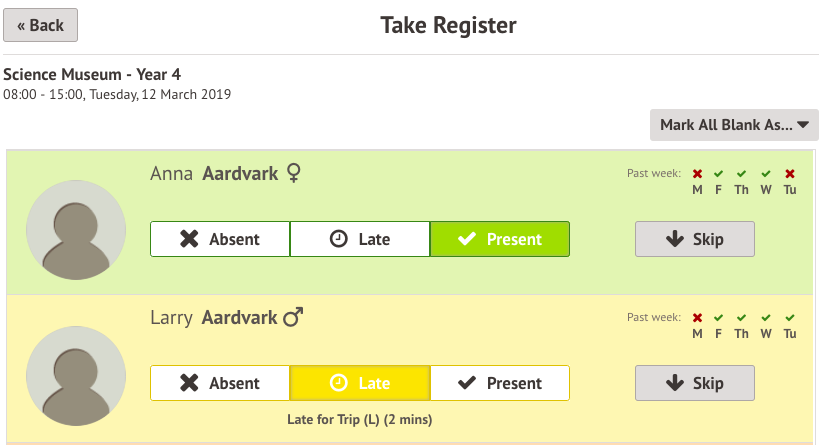Screen dimensions: 823x445
Task: Toggle Larry Aardvark's Late status
Action: [360, 383]
